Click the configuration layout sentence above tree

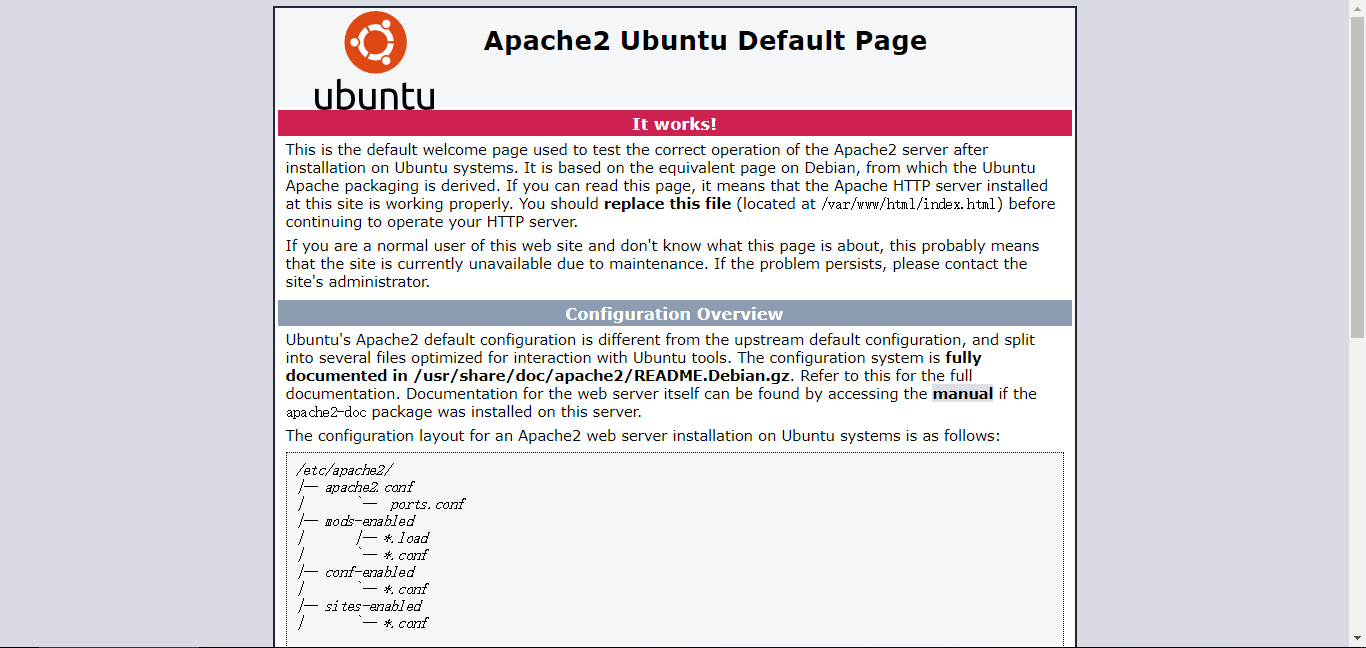coord(643,436)
